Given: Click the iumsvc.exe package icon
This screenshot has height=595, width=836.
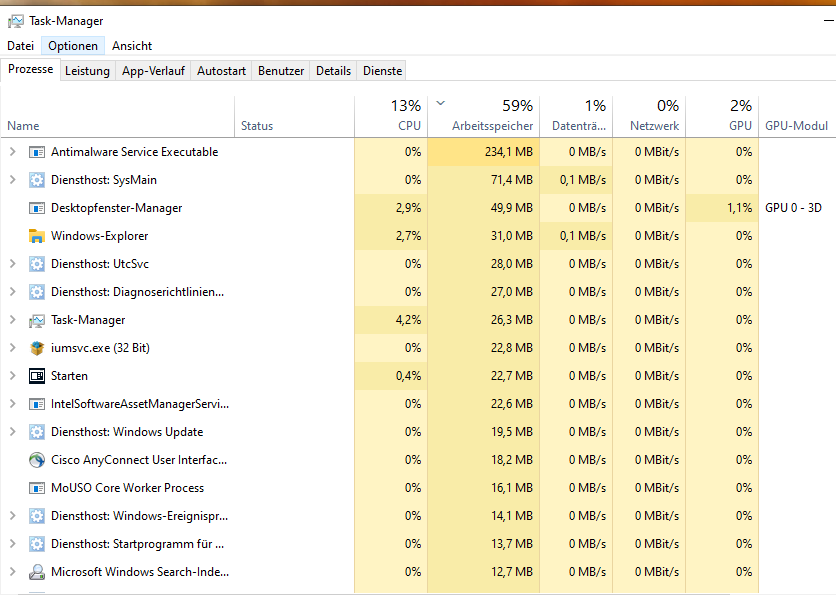Looking at the screenshot, I should [37, 348].
